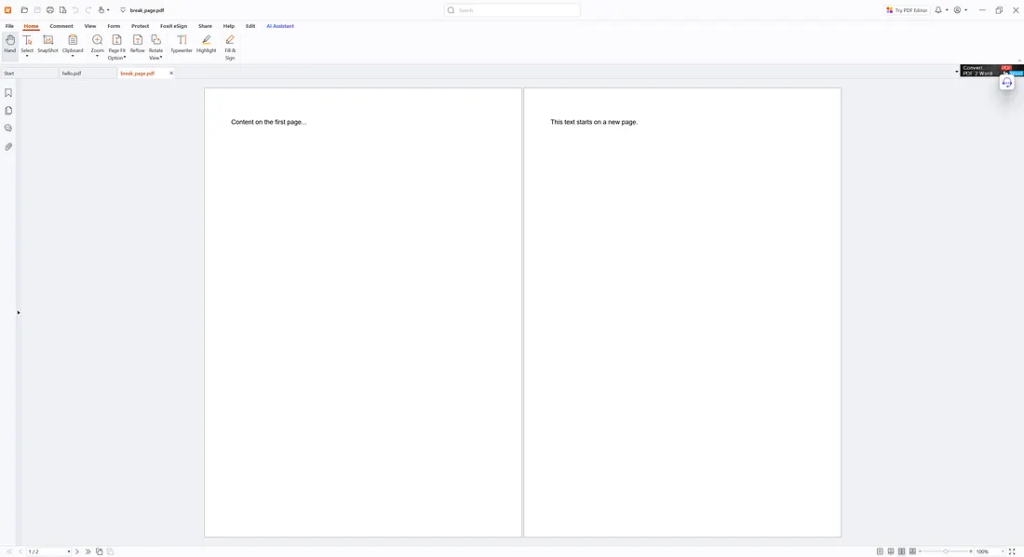Toggle full screen mode

coord(1012,552)
